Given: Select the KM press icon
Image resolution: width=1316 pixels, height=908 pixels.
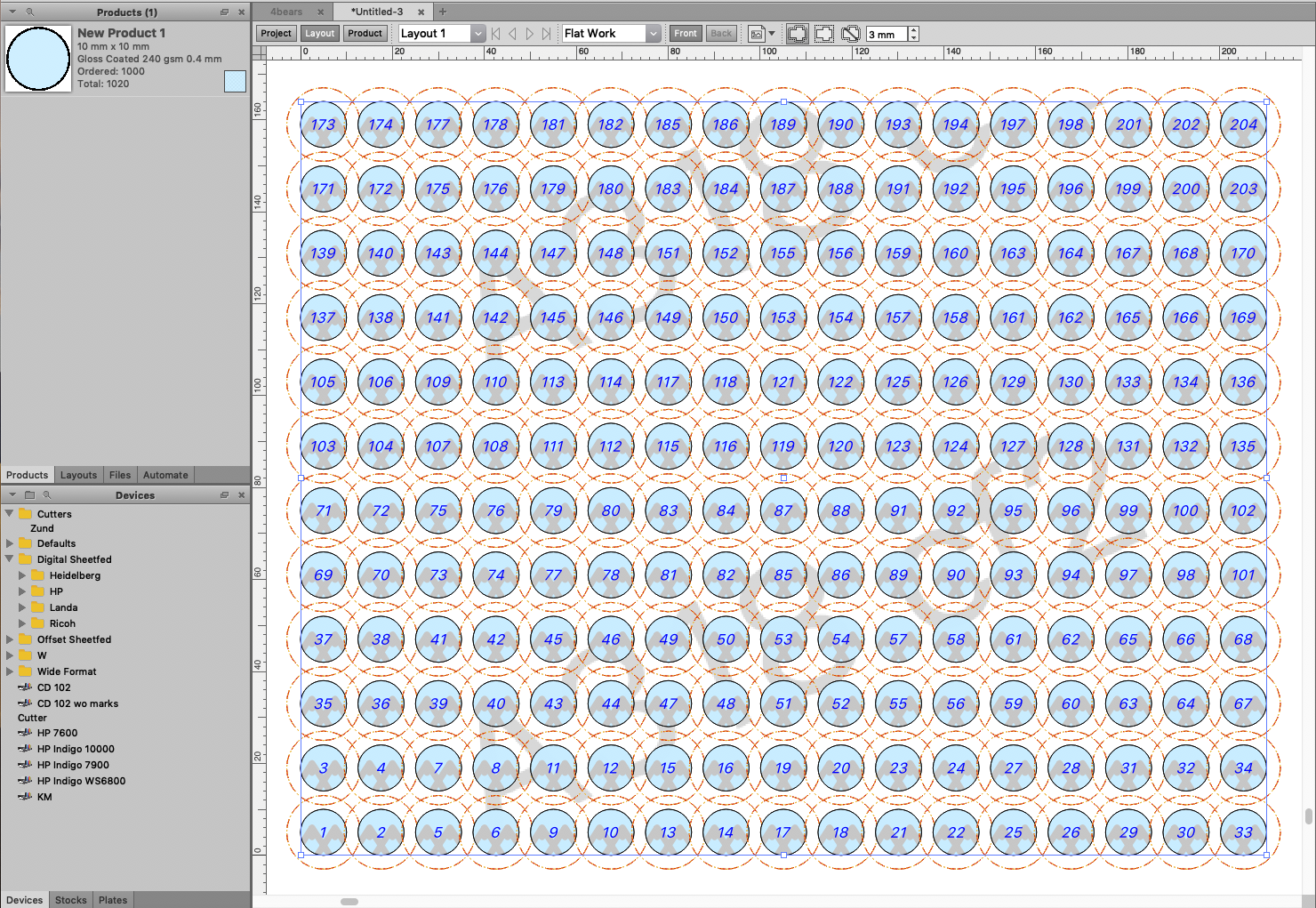Looking at the screenshot, I should click(x=25, y=797).
